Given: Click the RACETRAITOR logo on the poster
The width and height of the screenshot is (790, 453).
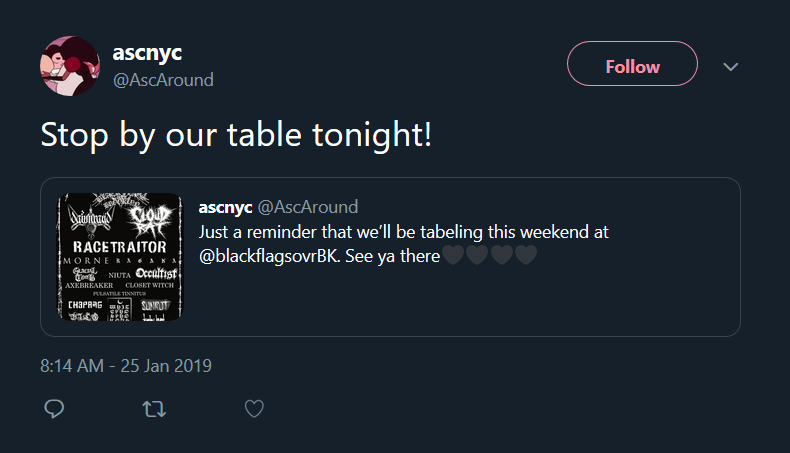Looking at the screenshot, I should point(119,246).
